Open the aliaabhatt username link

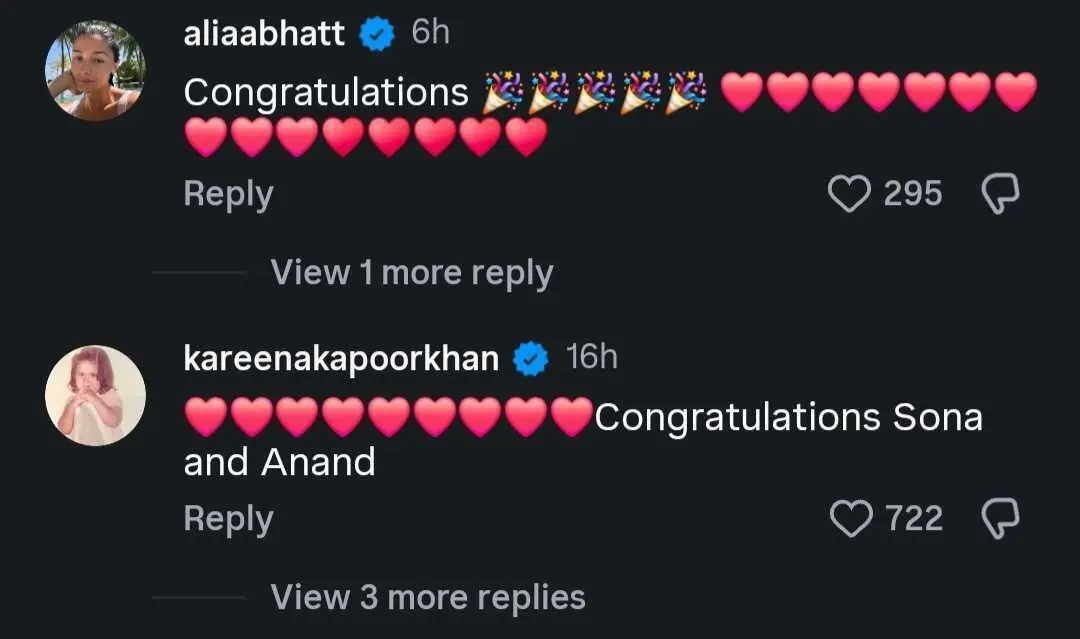click(264, 34)
